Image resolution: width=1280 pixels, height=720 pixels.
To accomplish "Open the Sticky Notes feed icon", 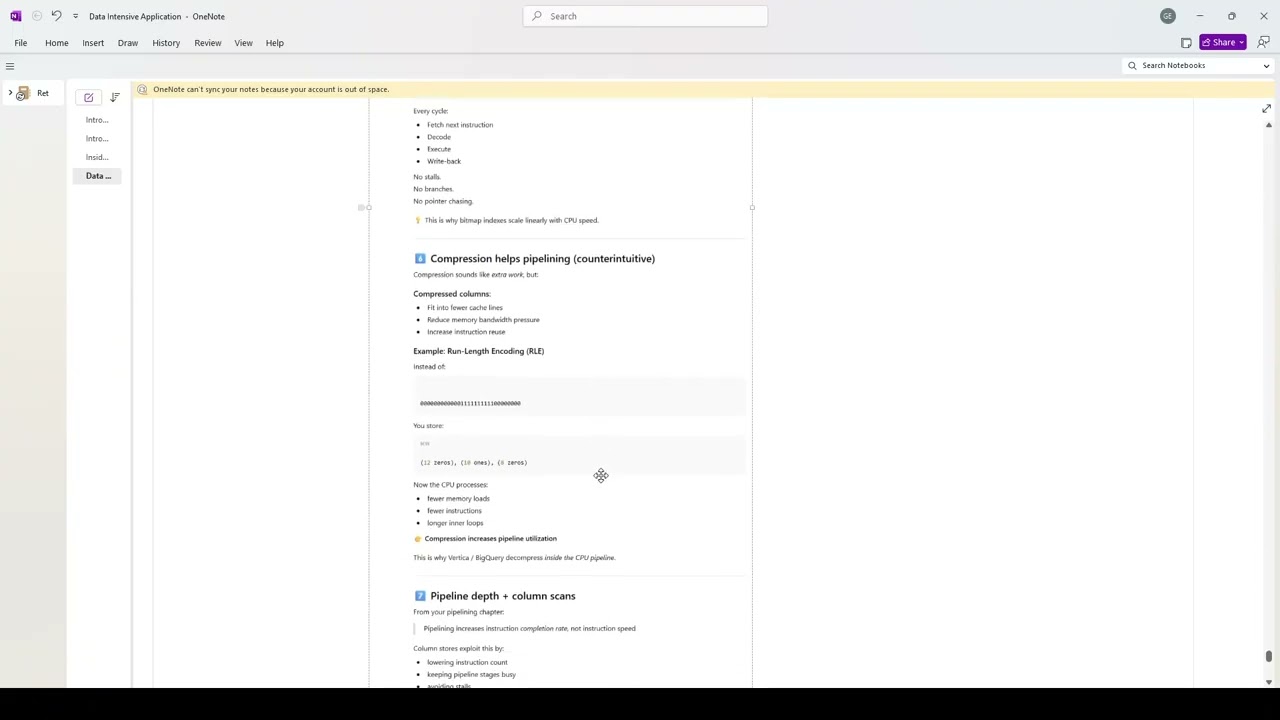I will click(1186, 43).
